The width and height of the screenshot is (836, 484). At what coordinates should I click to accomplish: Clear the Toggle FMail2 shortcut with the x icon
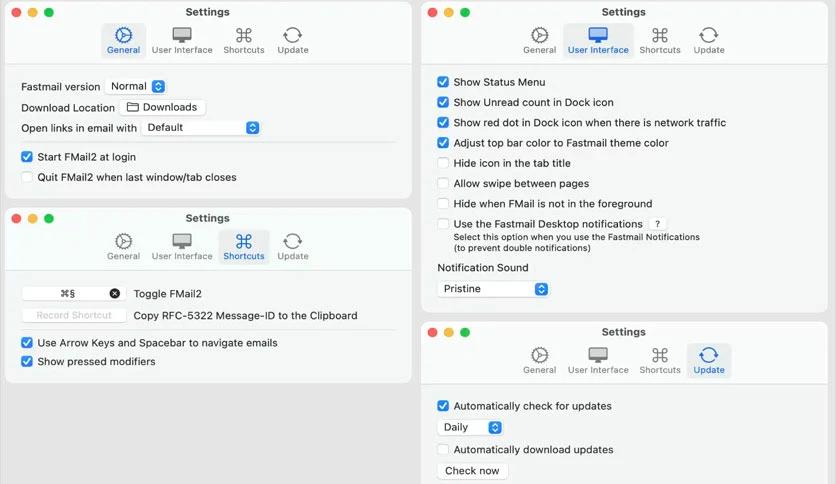115,293
